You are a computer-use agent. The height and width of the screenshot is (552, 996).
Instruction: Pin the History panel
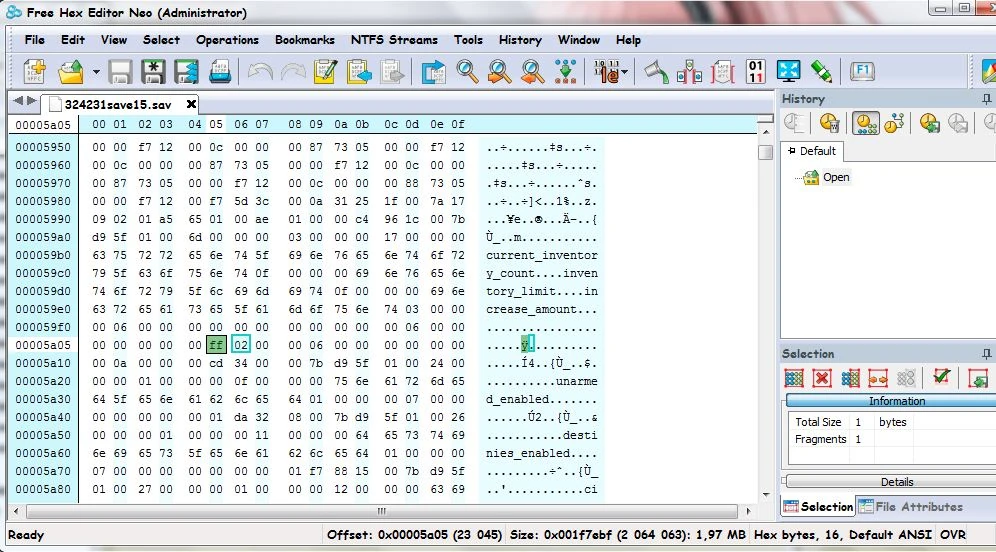(x=986, y=99)
